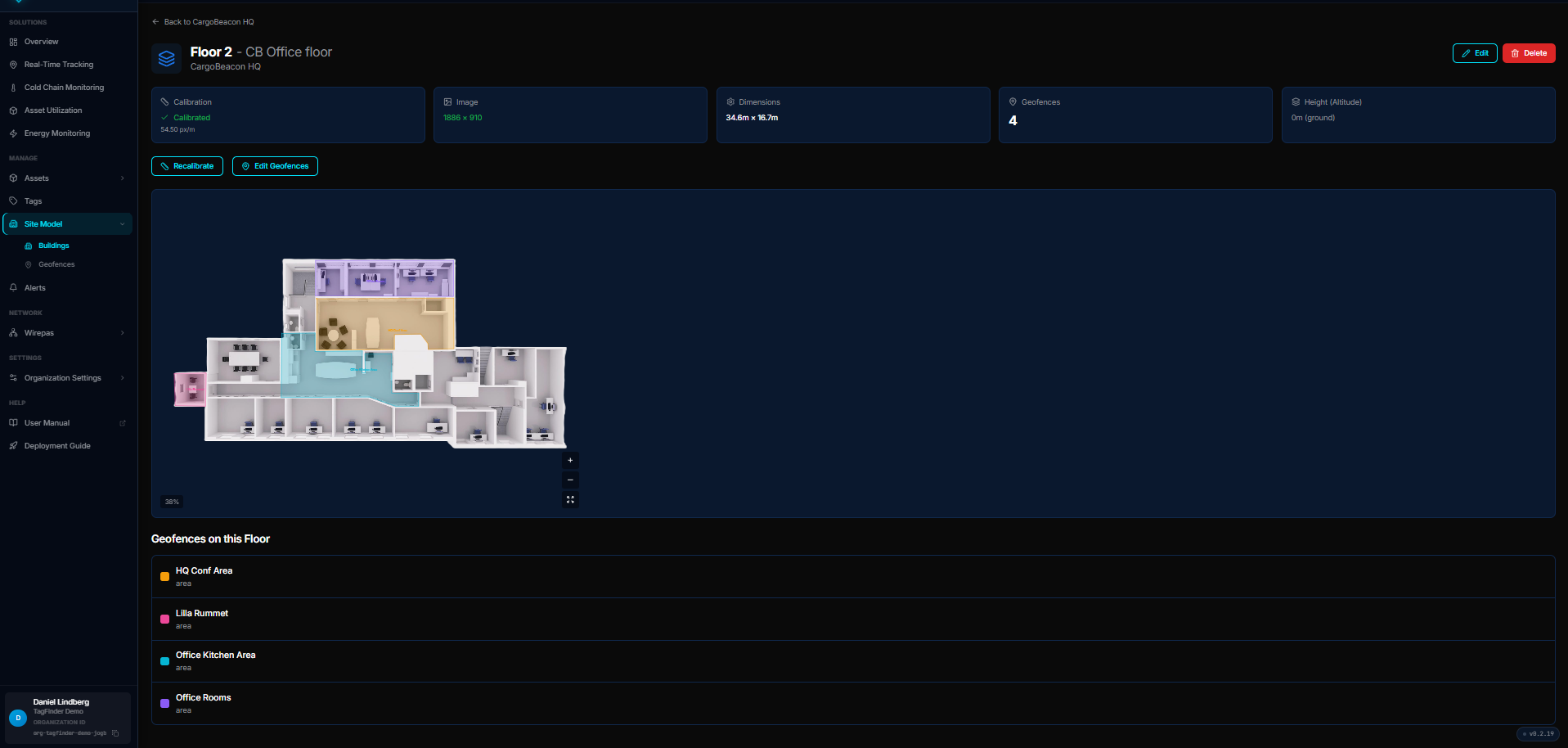The image size is (1568, 748).
Task: Open Overview in the sidebar
Action: [41, 42]
